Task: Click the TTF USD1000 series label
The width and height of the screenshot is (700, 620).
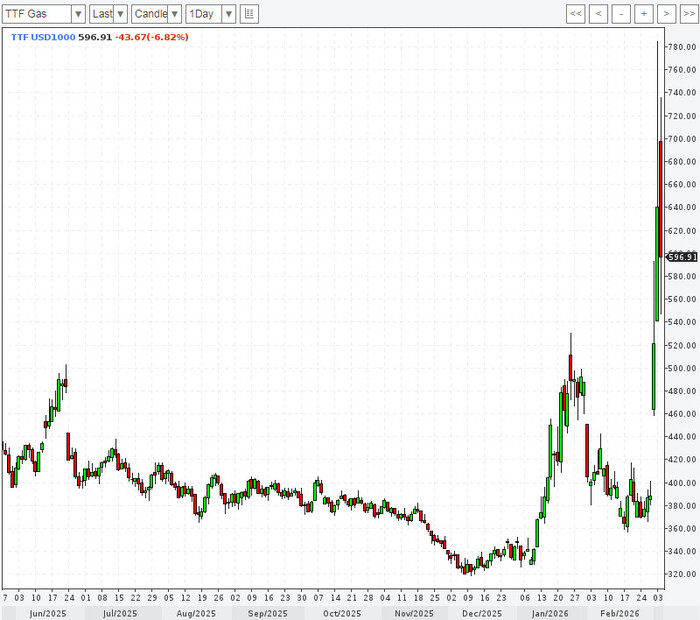Action: 42,37
